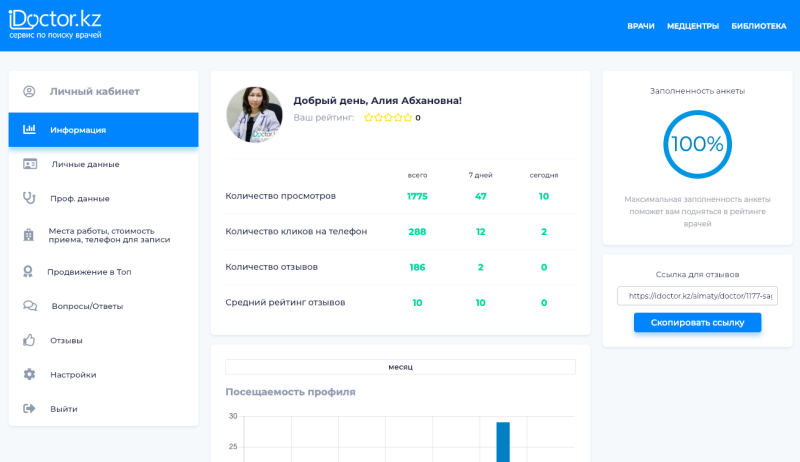Click the Продвижение в Топ award icon
800x462 pixels.
(28, 272)
